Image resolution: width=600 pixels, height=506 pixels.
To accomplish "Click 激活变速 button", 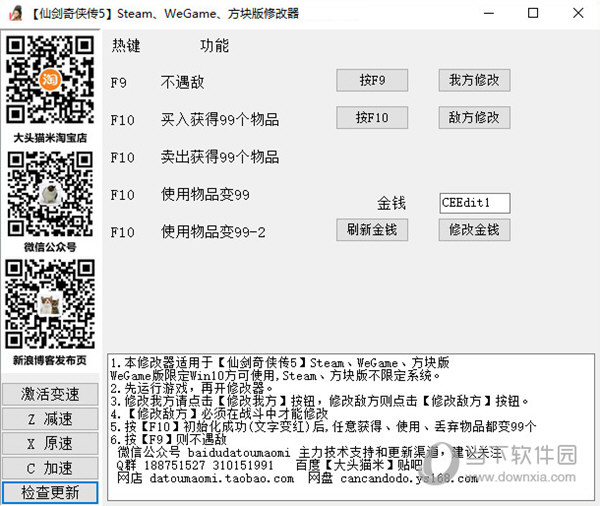I will coord(50,394).
